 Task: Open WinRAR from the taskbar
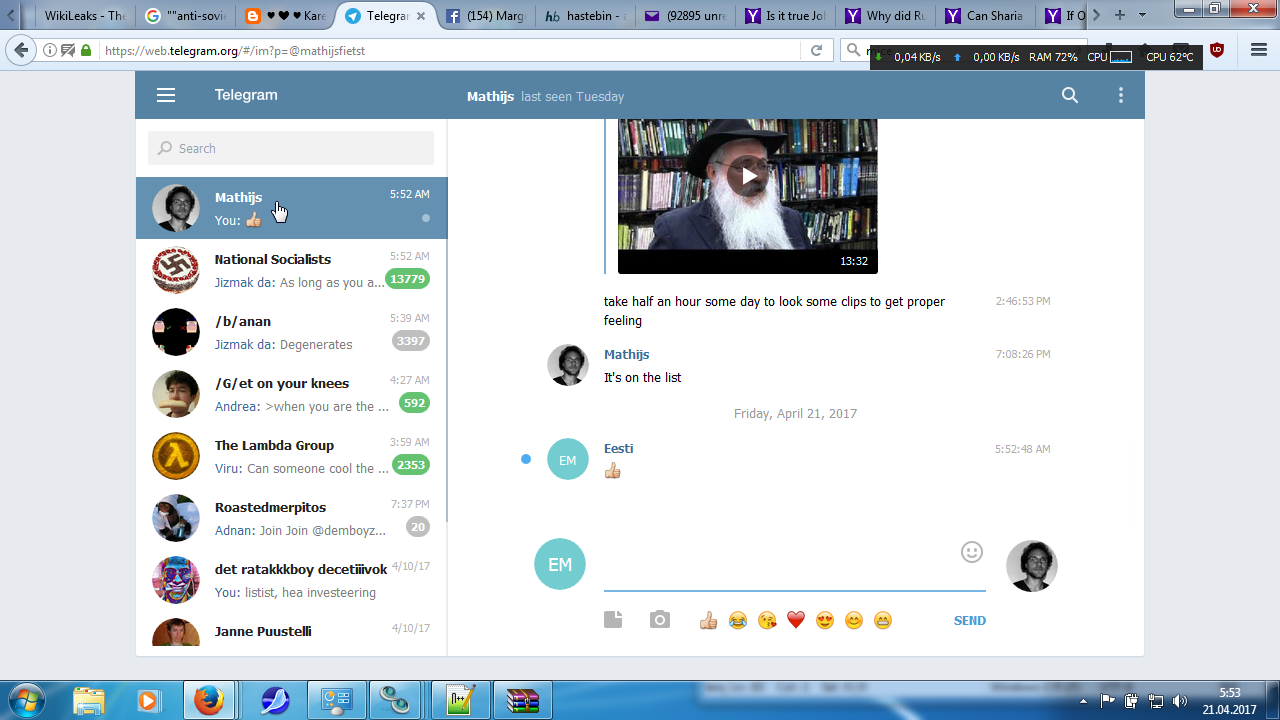click(521, 700)
